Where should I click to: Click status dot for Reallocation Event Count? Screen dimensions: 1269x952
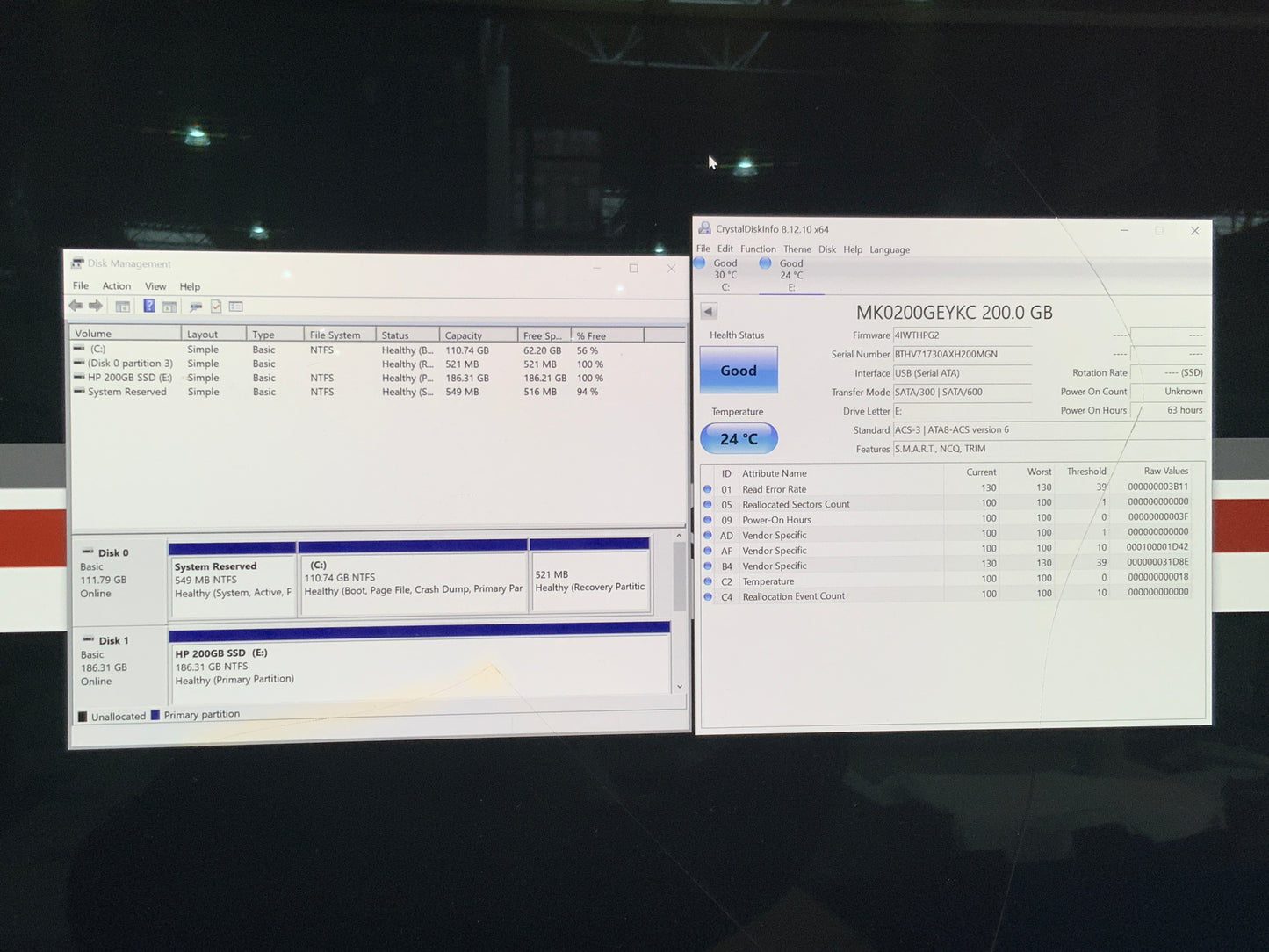click(707, 596)
